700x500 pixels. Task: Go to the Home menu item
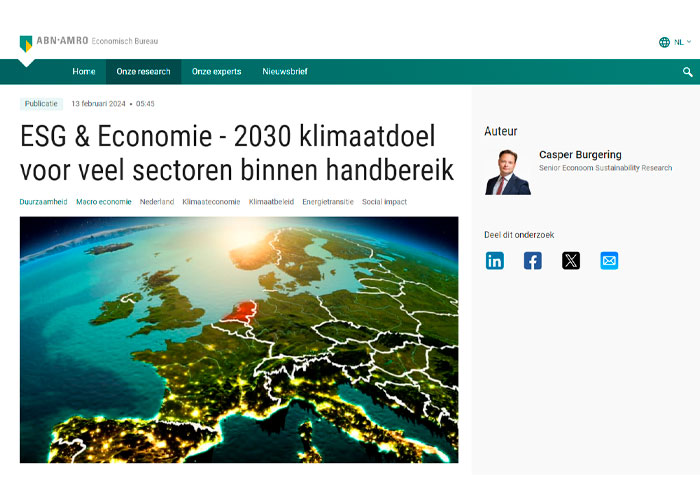pos(84,71)
